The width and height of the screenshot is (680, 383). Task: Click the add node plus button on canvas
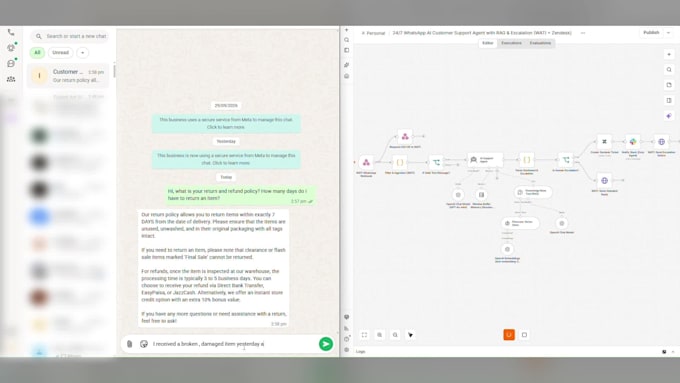point(669,55)
